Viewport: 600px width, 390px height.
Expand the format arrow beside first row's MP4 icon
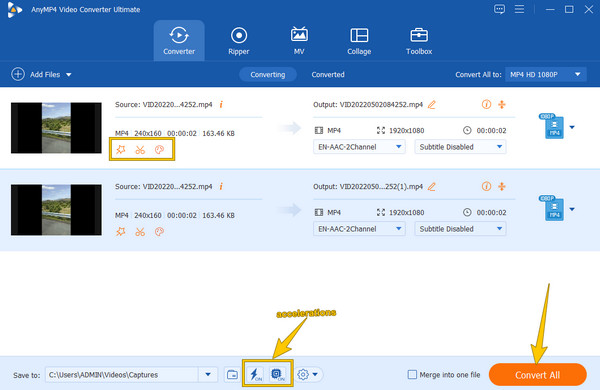(x=572, y=127)
